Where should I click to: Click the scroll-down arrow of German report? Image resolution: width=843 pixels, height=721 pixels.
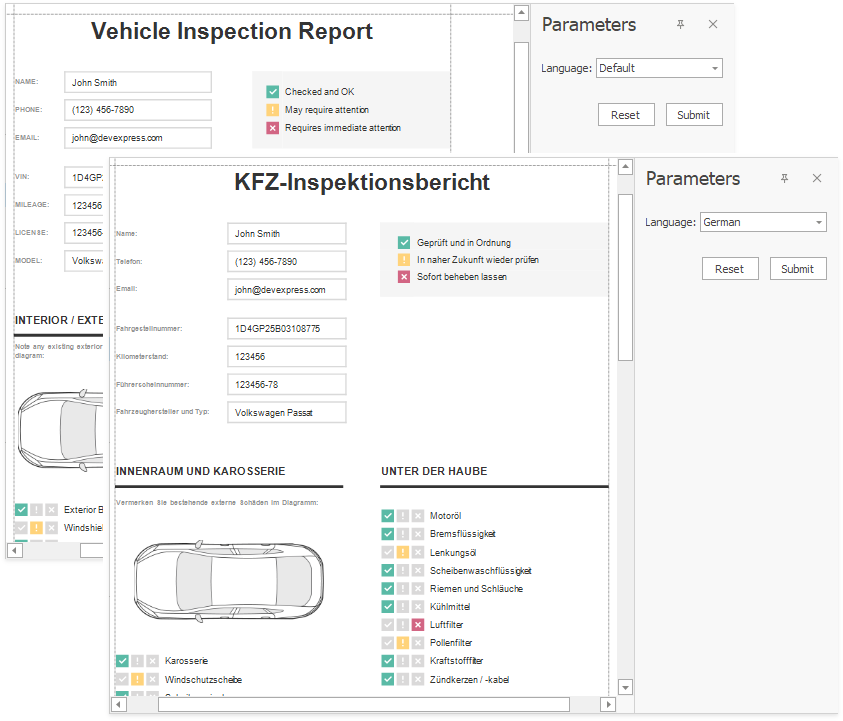625,687
